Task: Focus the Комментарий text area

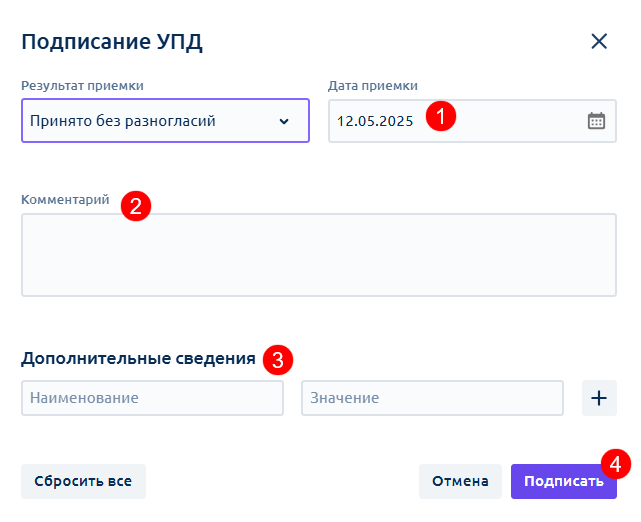Action: coord(319,255)
